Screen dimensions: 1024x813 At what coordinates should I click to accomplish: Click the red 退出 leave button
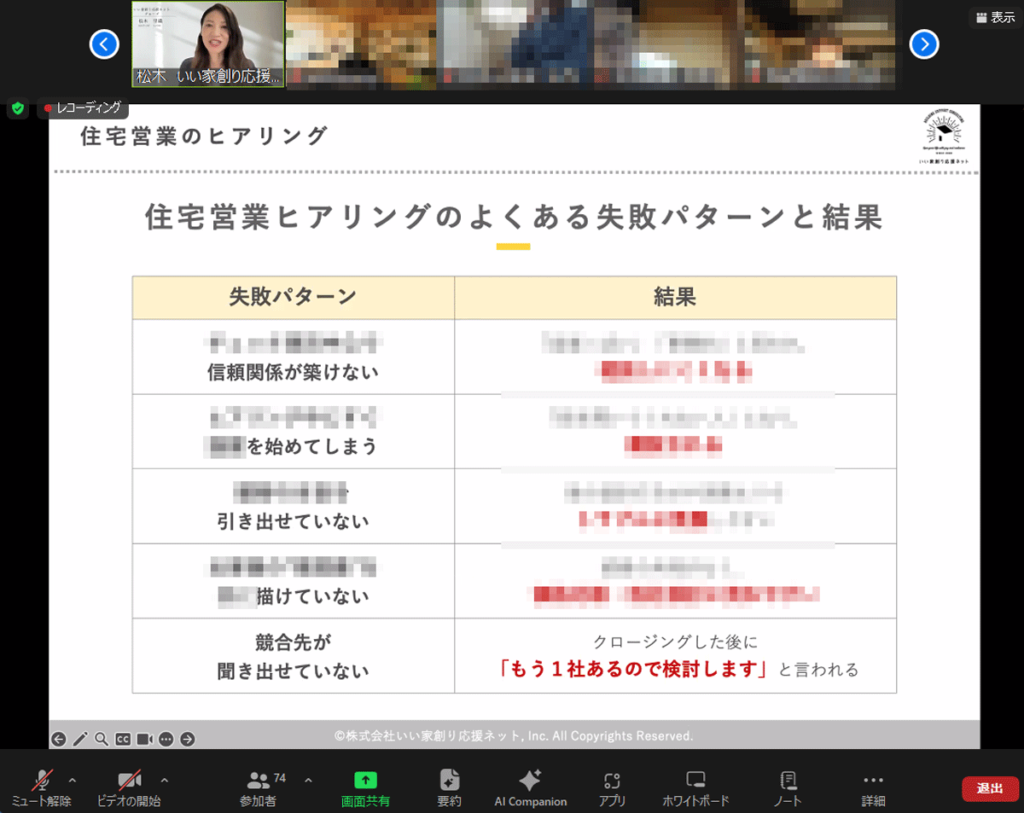(990, 788)
